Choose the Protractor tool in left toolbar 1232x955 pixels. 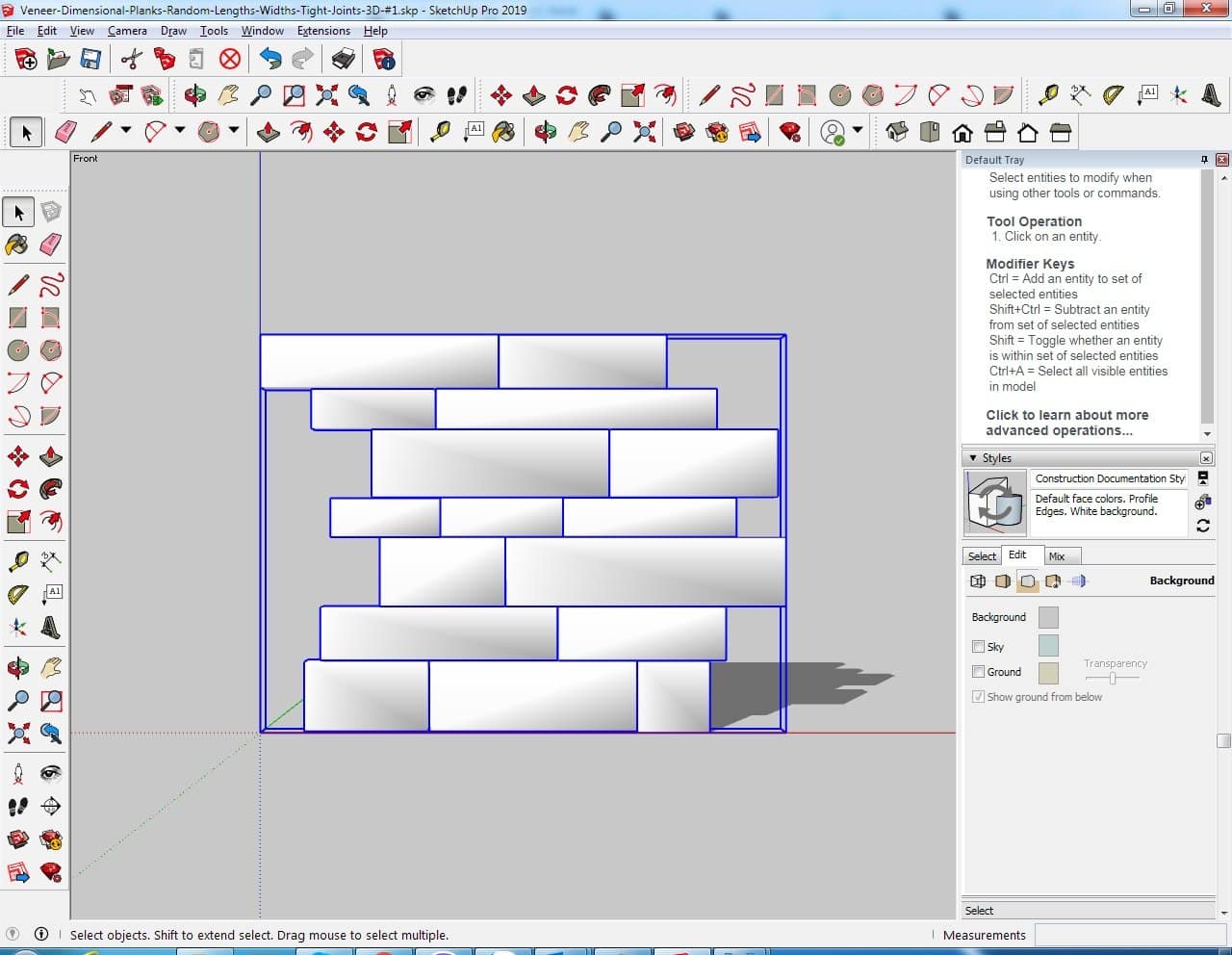coord(18,594)
